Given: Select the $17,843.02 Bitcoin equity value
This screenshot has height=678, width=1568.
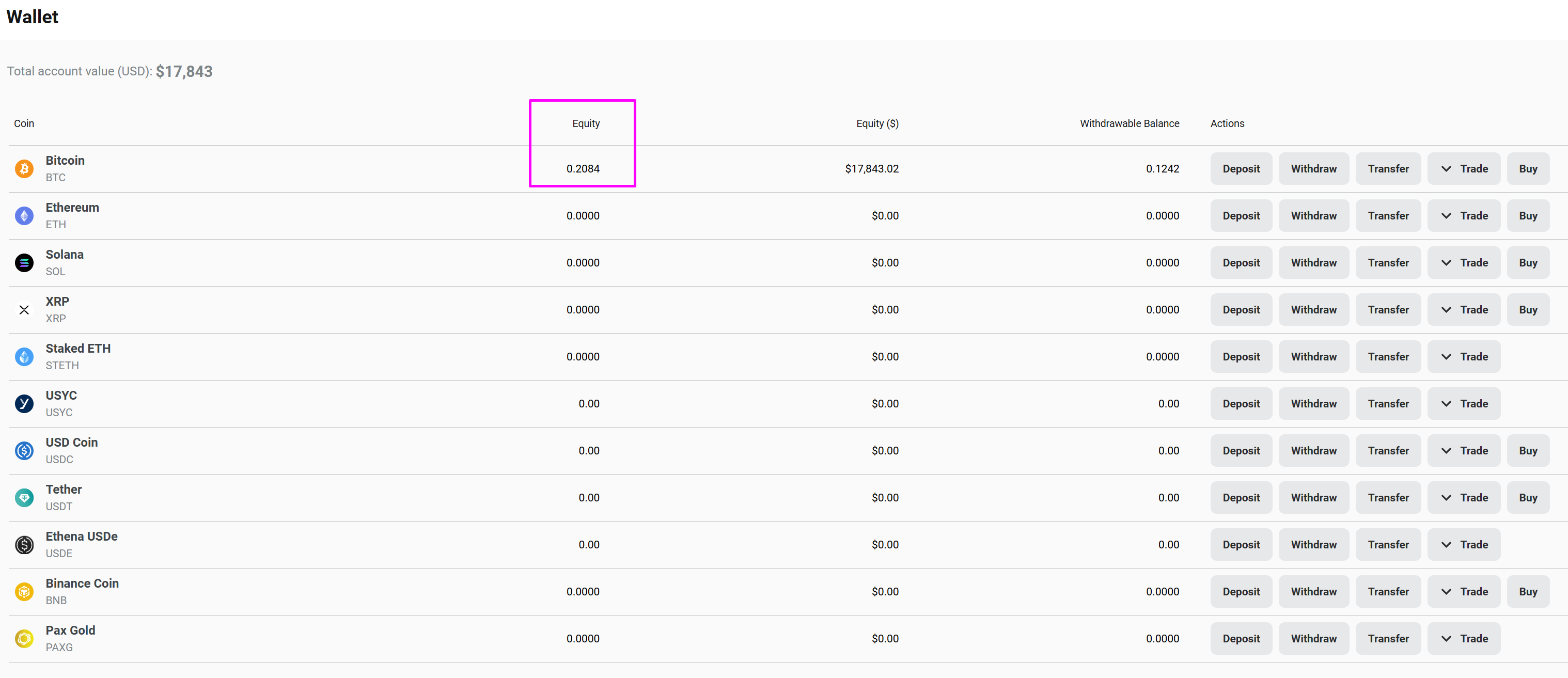Looking at the screenshot, I should coord(872,168).
